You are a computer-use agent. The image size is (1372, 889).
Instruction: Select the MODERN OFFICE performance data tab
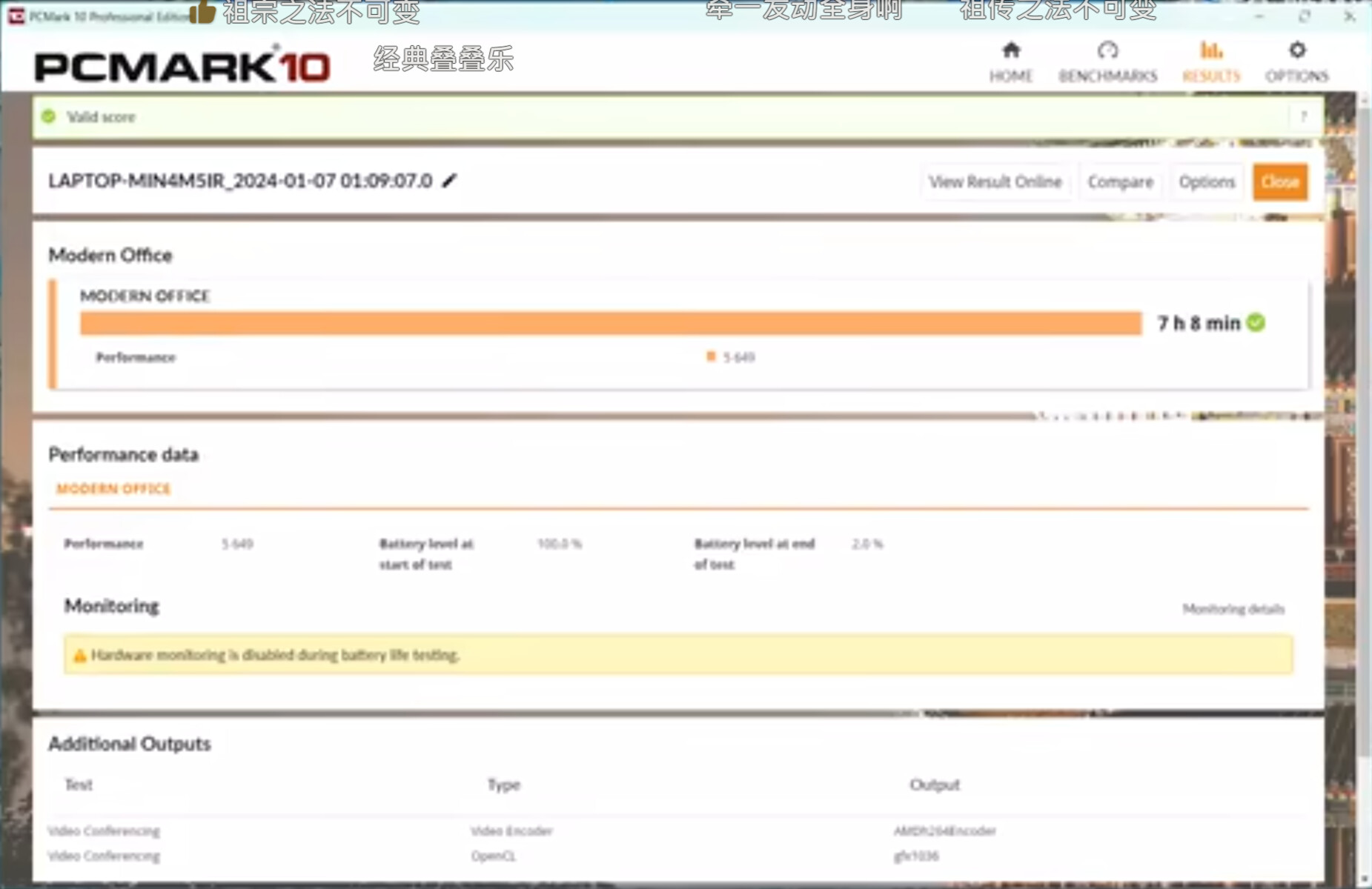pos(113,489)
